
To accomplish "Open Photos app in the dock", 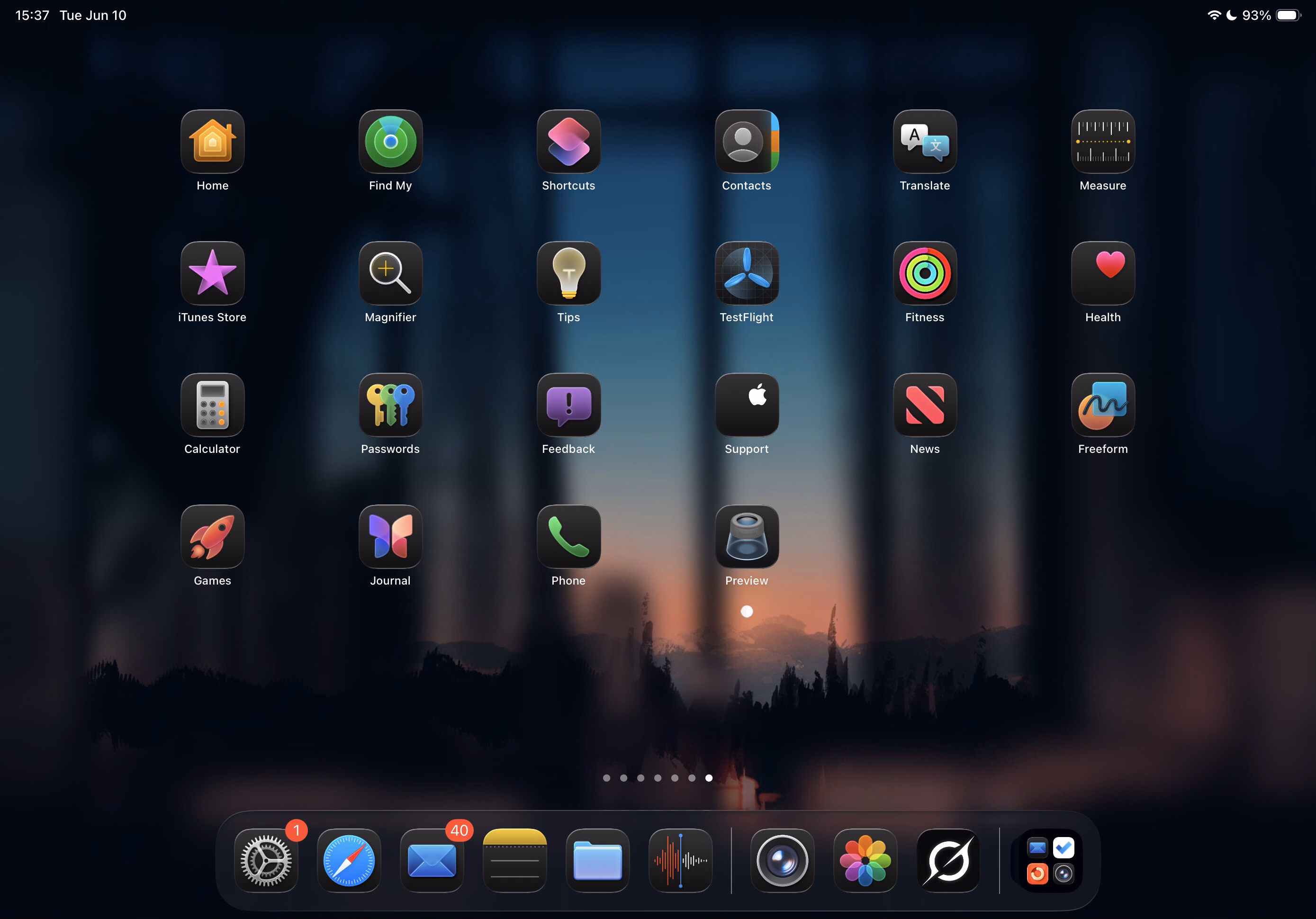I will [x=865, y=861].
